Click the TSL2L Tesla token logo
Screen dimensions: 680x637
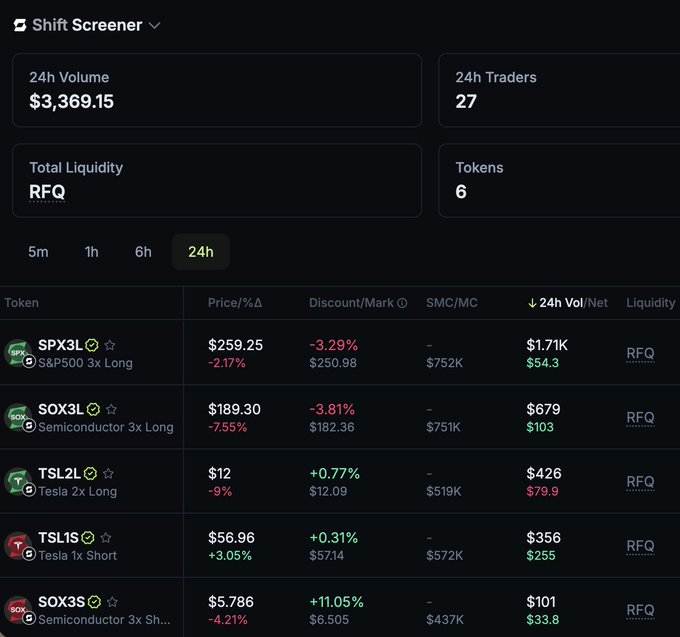click(19, 481)
